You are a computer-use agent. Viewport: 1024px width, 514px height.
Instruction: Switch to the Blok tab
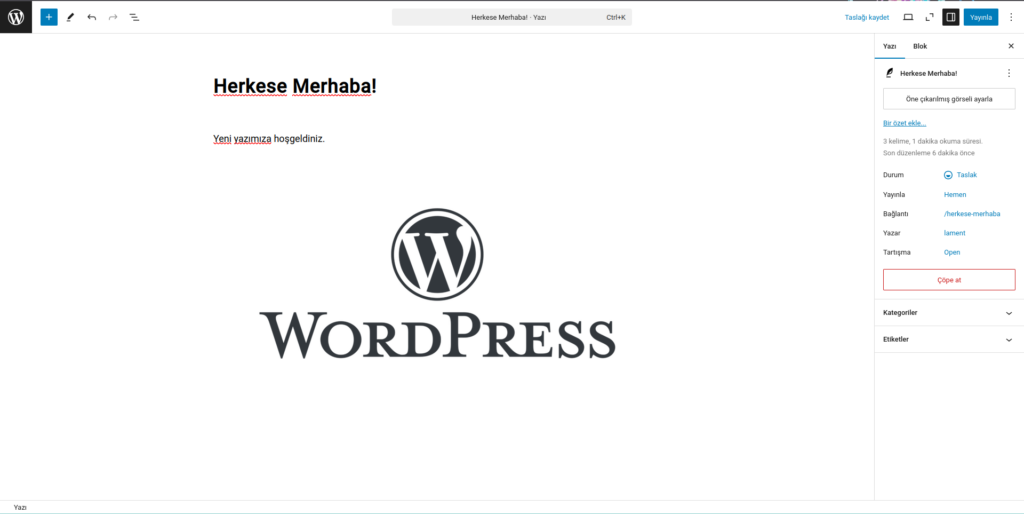coord(920,46)
